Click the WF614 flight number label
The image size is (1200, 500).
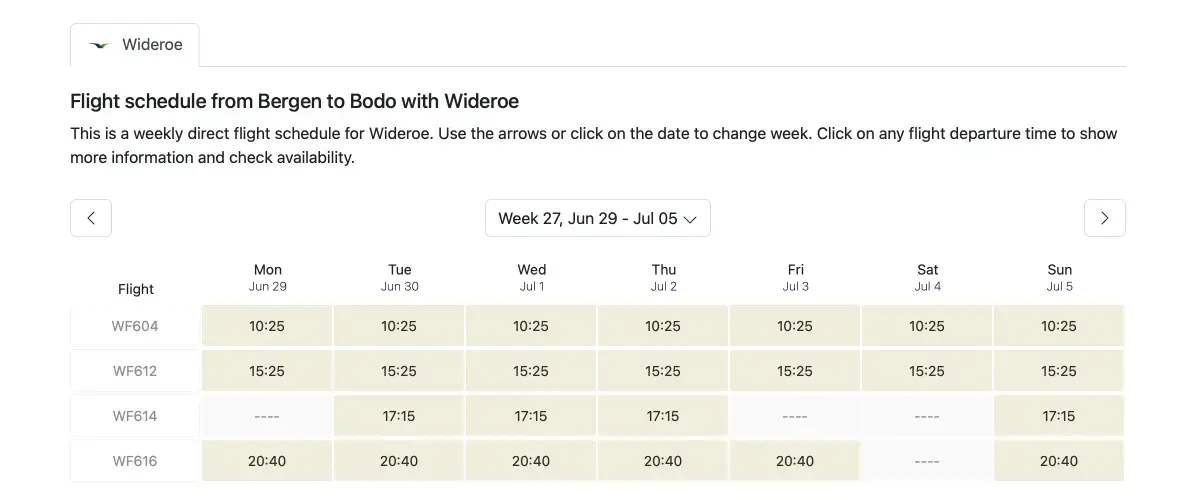point(135,416)
